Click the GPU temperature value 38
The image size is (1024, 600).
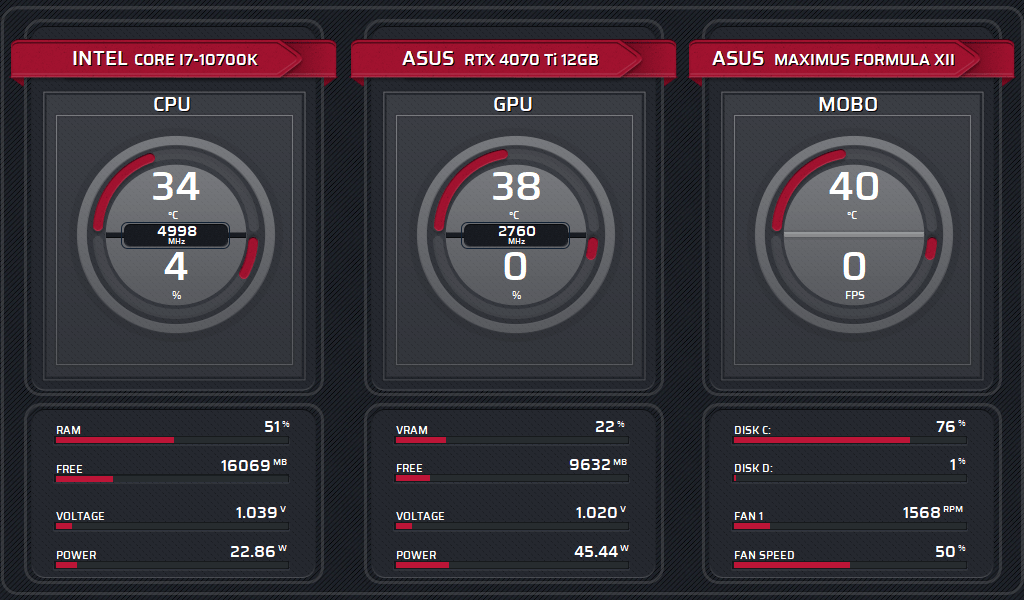(x=516, y=187)
